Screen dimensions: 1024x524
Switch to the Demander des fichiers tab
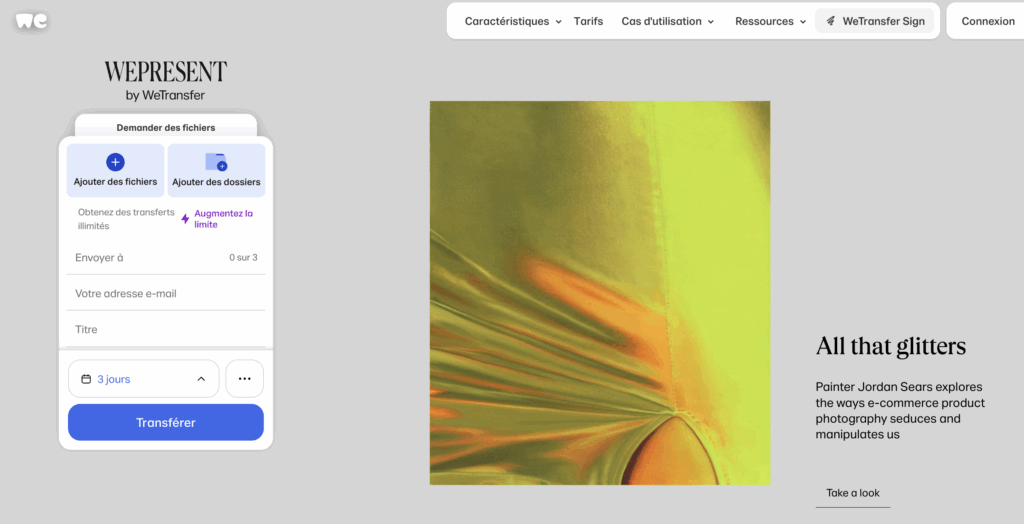pyautogui.click(x=166, y=127)
